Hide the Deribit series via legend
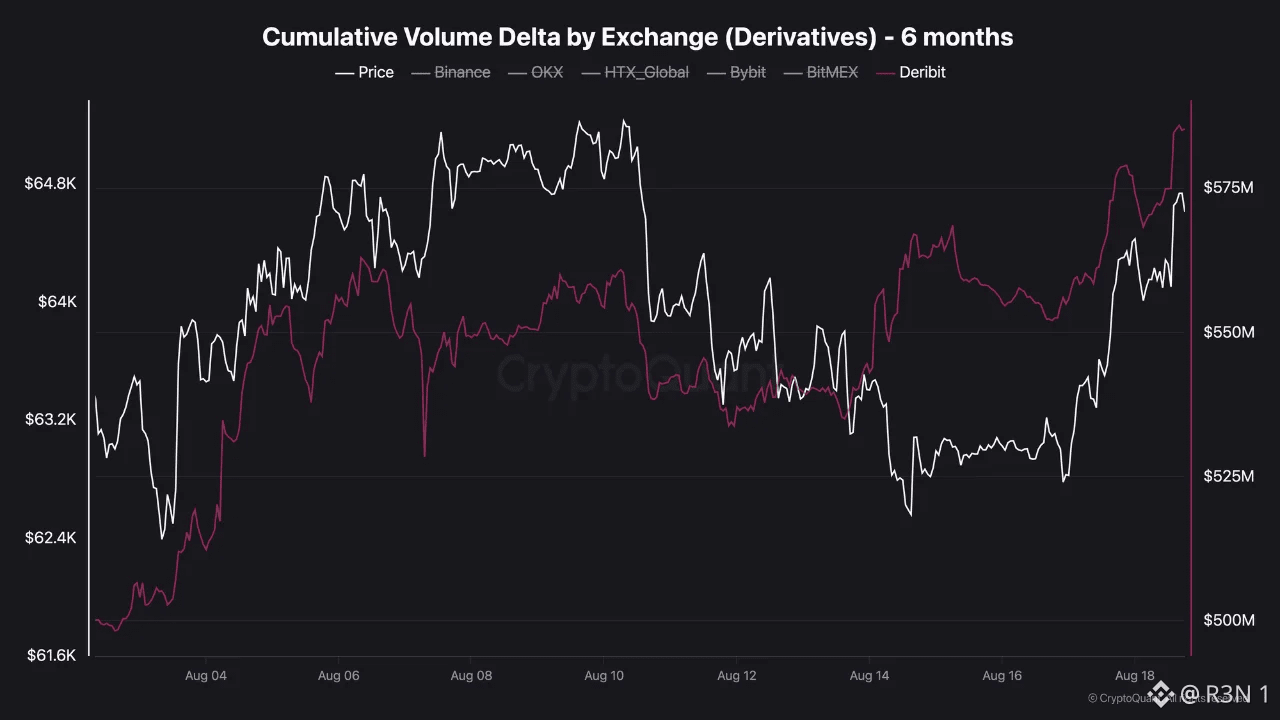The image size is (1280, 720). tap(910, 72)
